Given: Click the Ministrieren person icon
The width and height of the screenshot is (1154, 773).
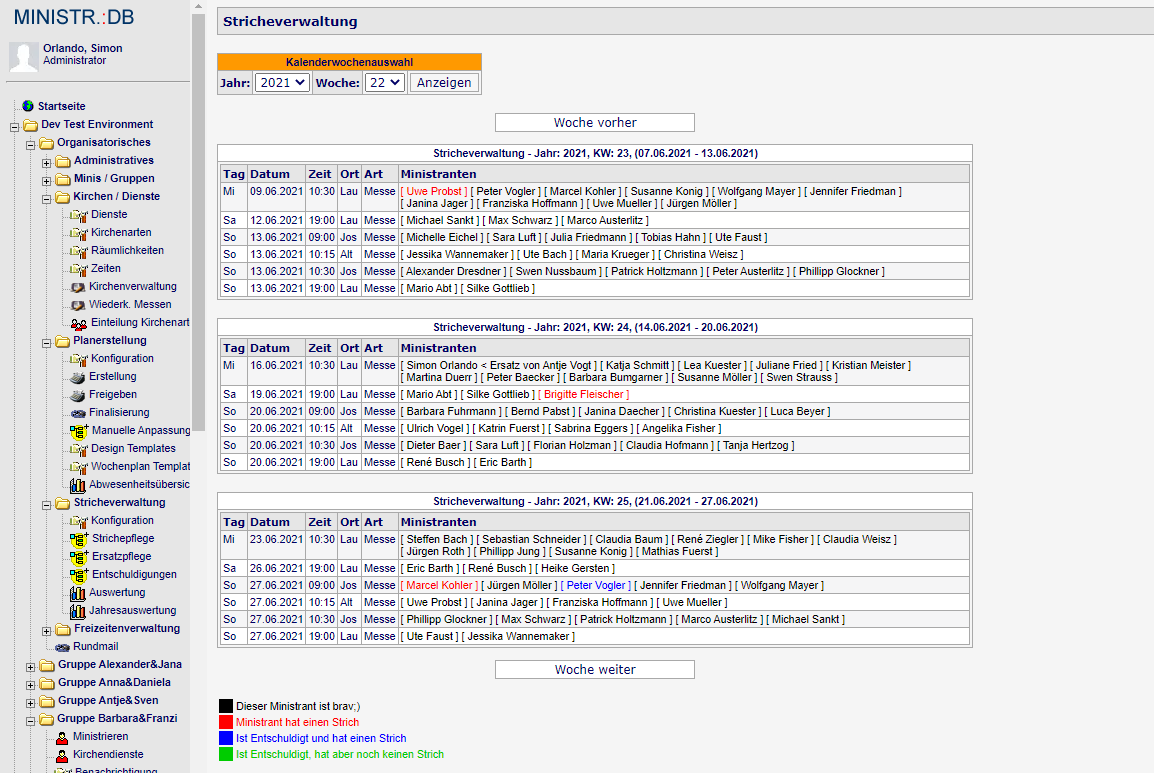Looking at the screenshot, I should (x=62, y=737).
